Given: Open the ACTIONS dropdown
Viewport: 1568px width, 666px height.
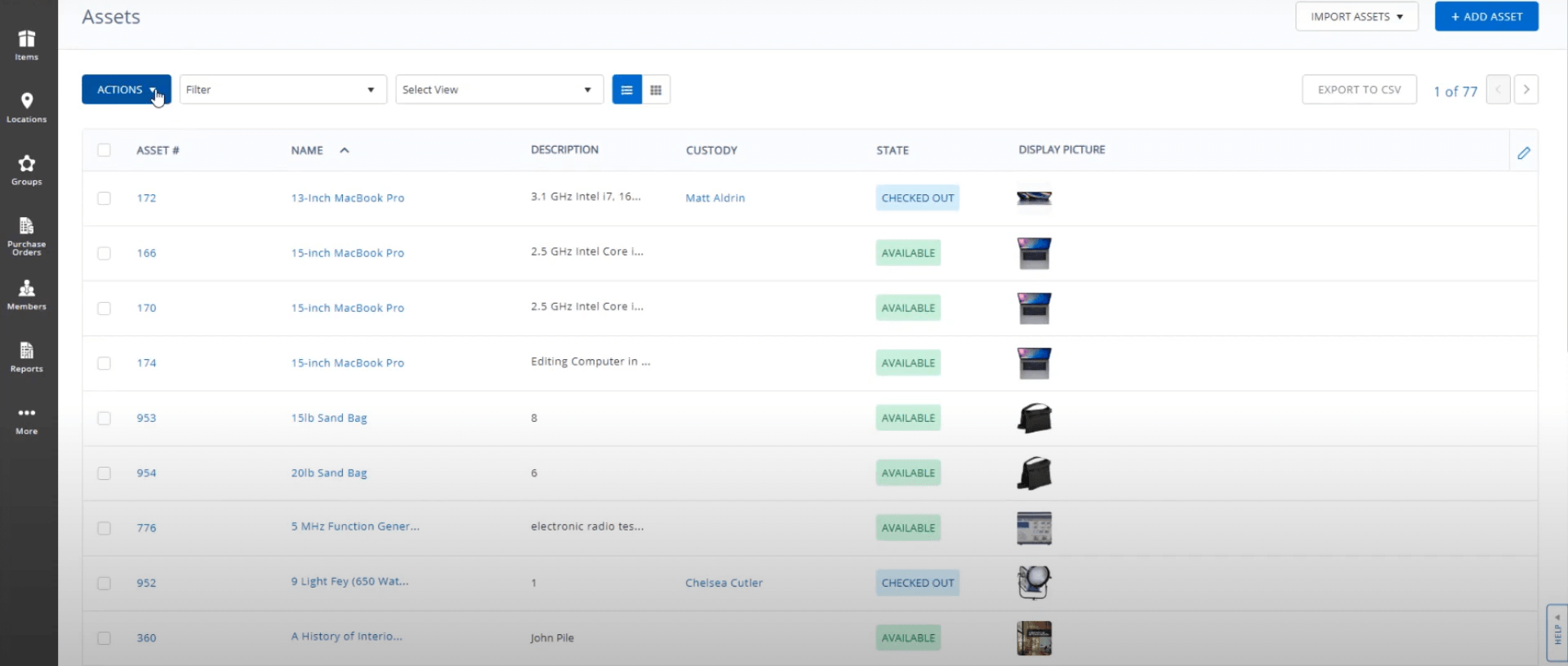Looking at the screenshot, I should pos(127,90).
